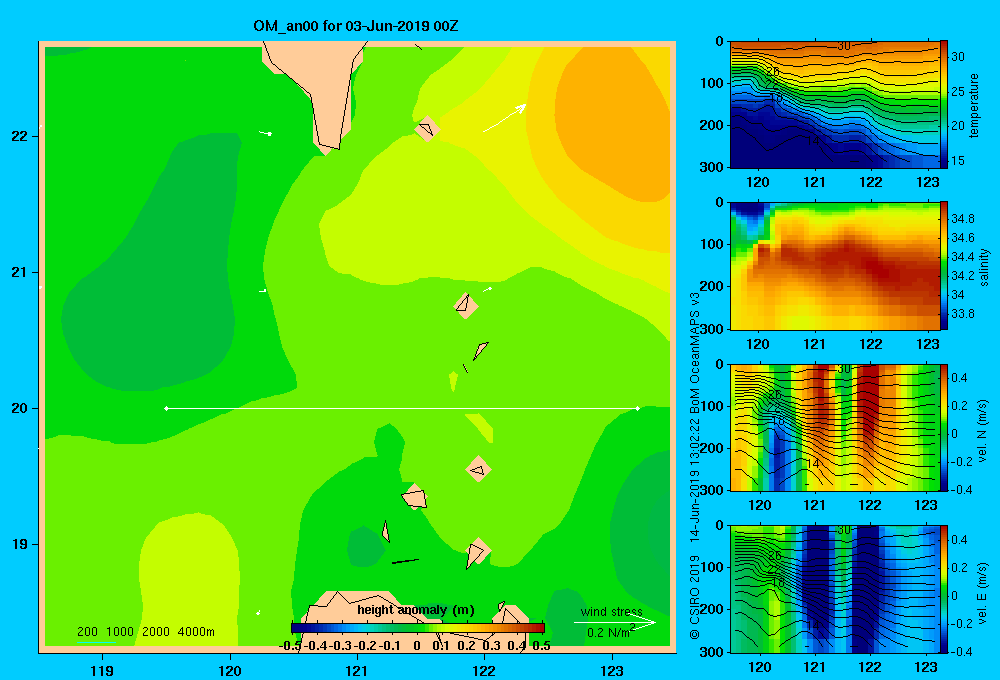Select the 'vel. E (m/s)' label
This screenshot has height=680, width=1000.
[x=982, y=592]
